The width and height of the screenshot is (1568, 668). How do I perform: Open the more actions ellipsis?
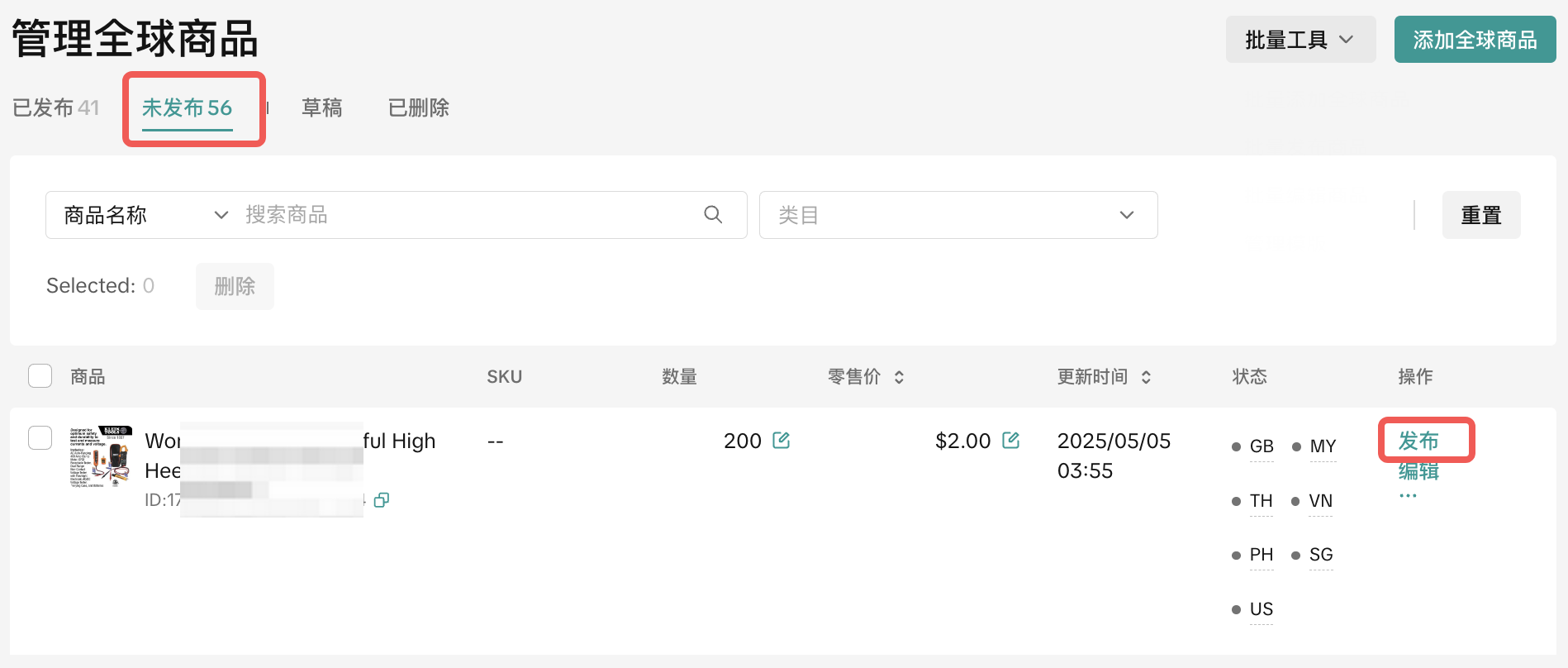coord(1409,496)
